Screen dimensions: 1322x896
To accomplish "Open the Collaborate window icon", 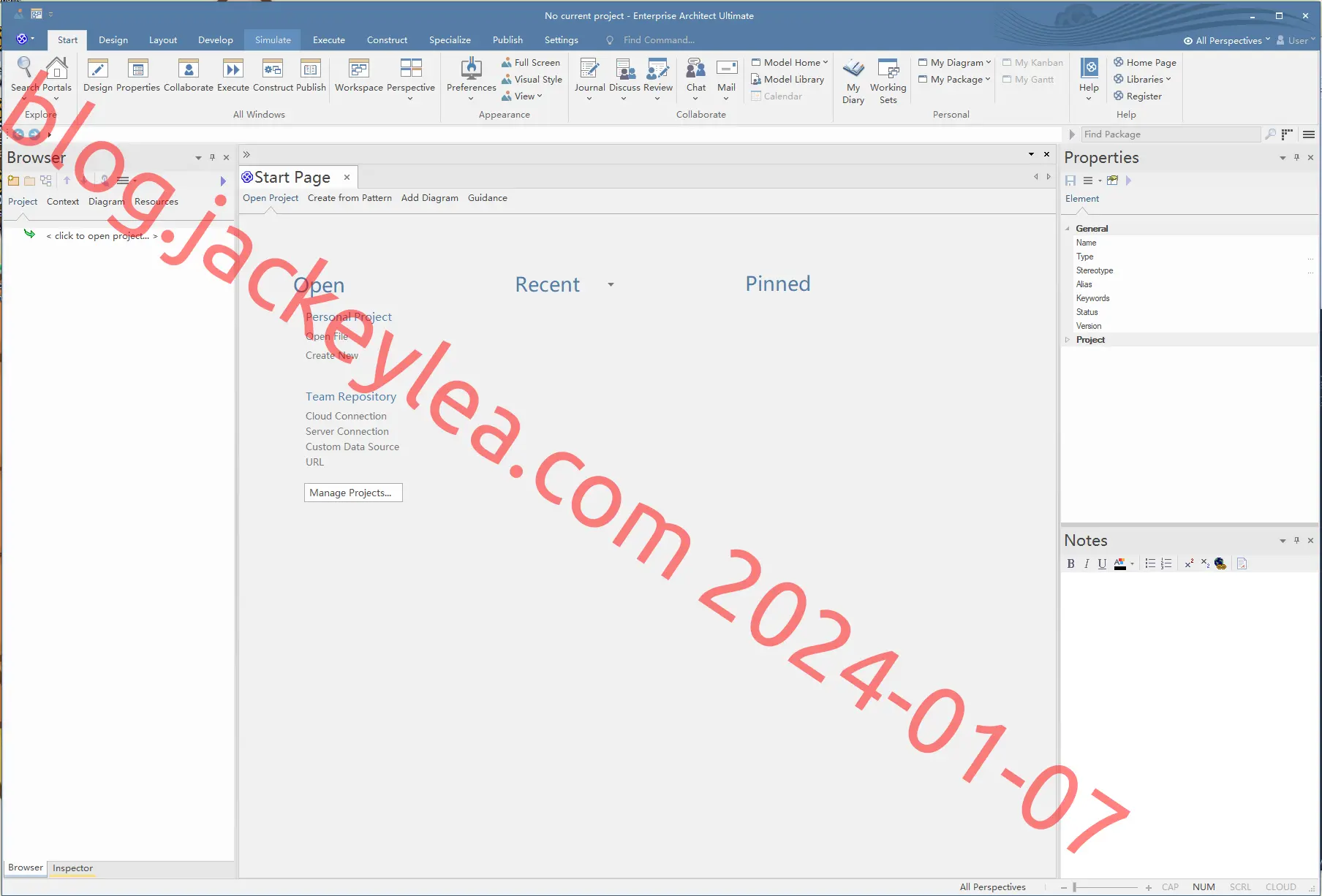I will pyautogui.click(x=189, y=76).
